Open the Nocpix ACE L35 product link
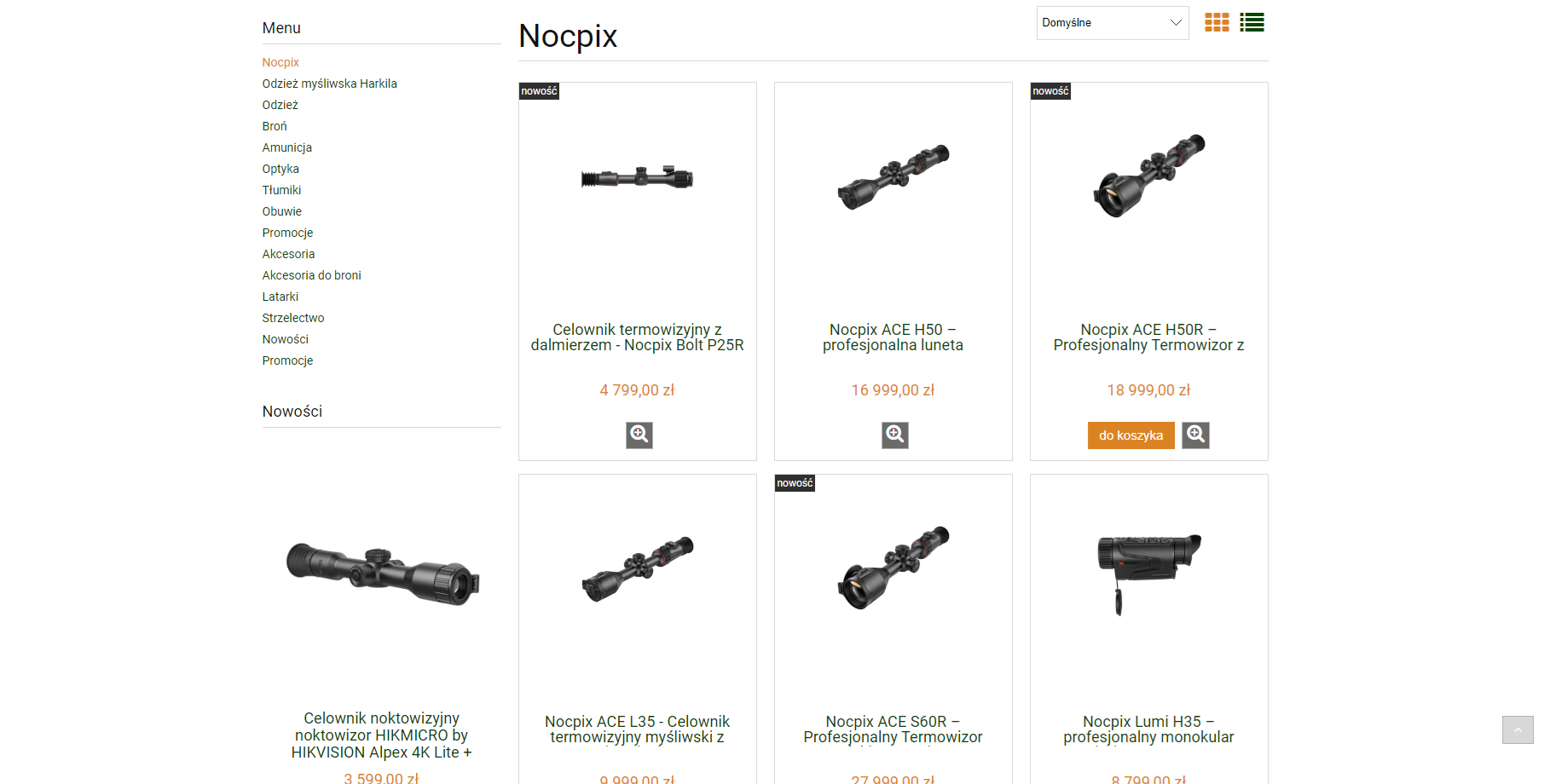Screen dimensions: 1544x784 click(x=638, y=729)
